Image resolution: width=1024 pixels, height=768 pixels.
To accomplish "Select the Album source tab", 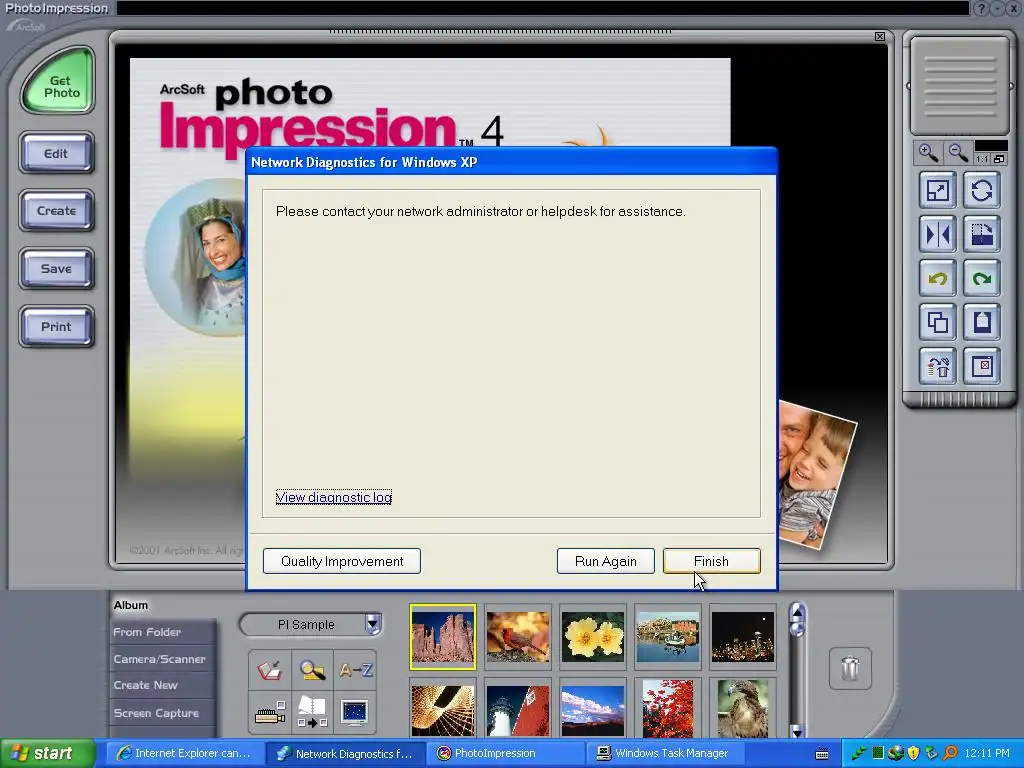I will [131, 605].
